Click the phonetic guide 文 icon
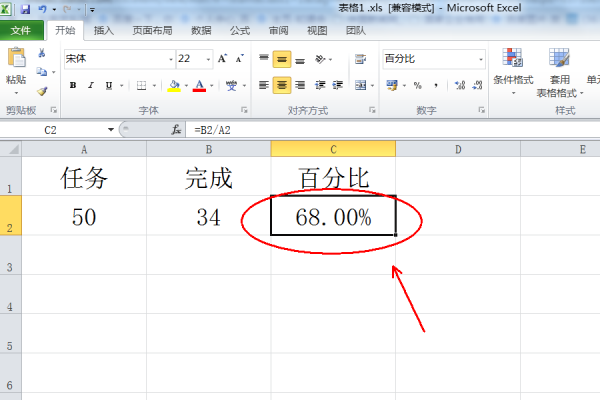This screenshot has width=600, height=400. pos(231,85)
